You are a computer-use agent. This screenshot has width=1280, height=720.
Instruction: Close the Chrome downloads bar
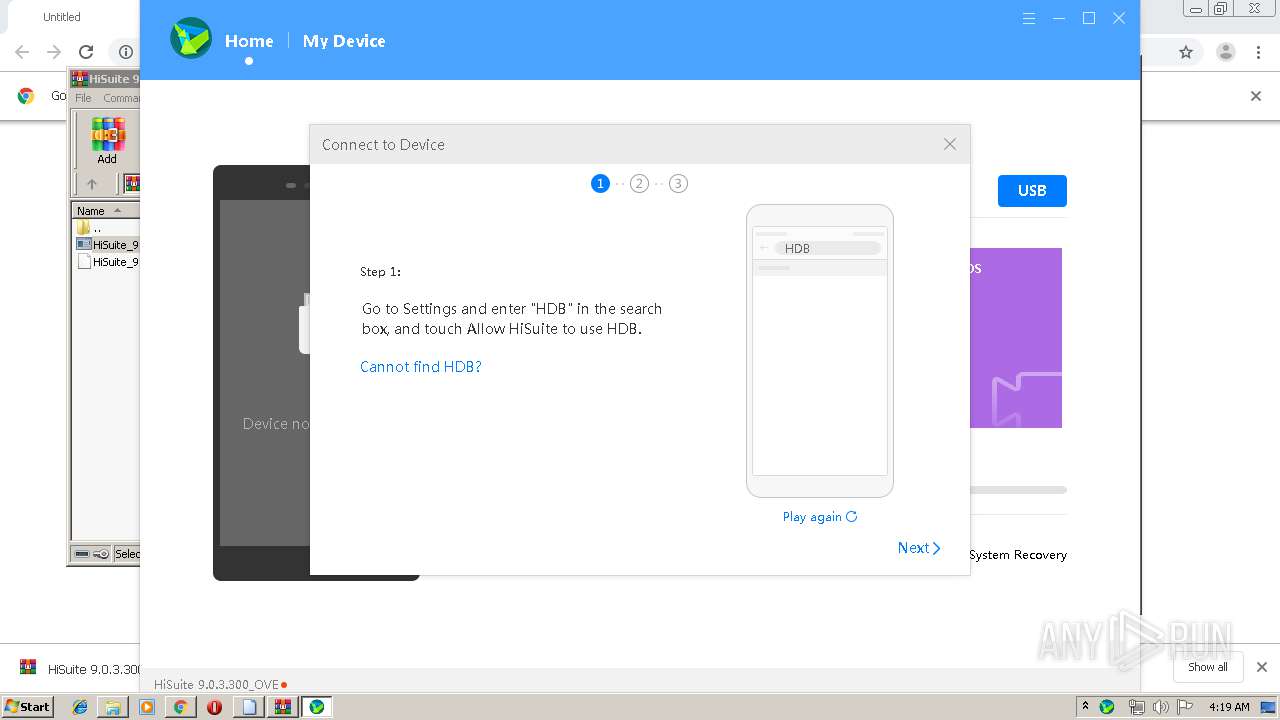[x=1262, y=667]
